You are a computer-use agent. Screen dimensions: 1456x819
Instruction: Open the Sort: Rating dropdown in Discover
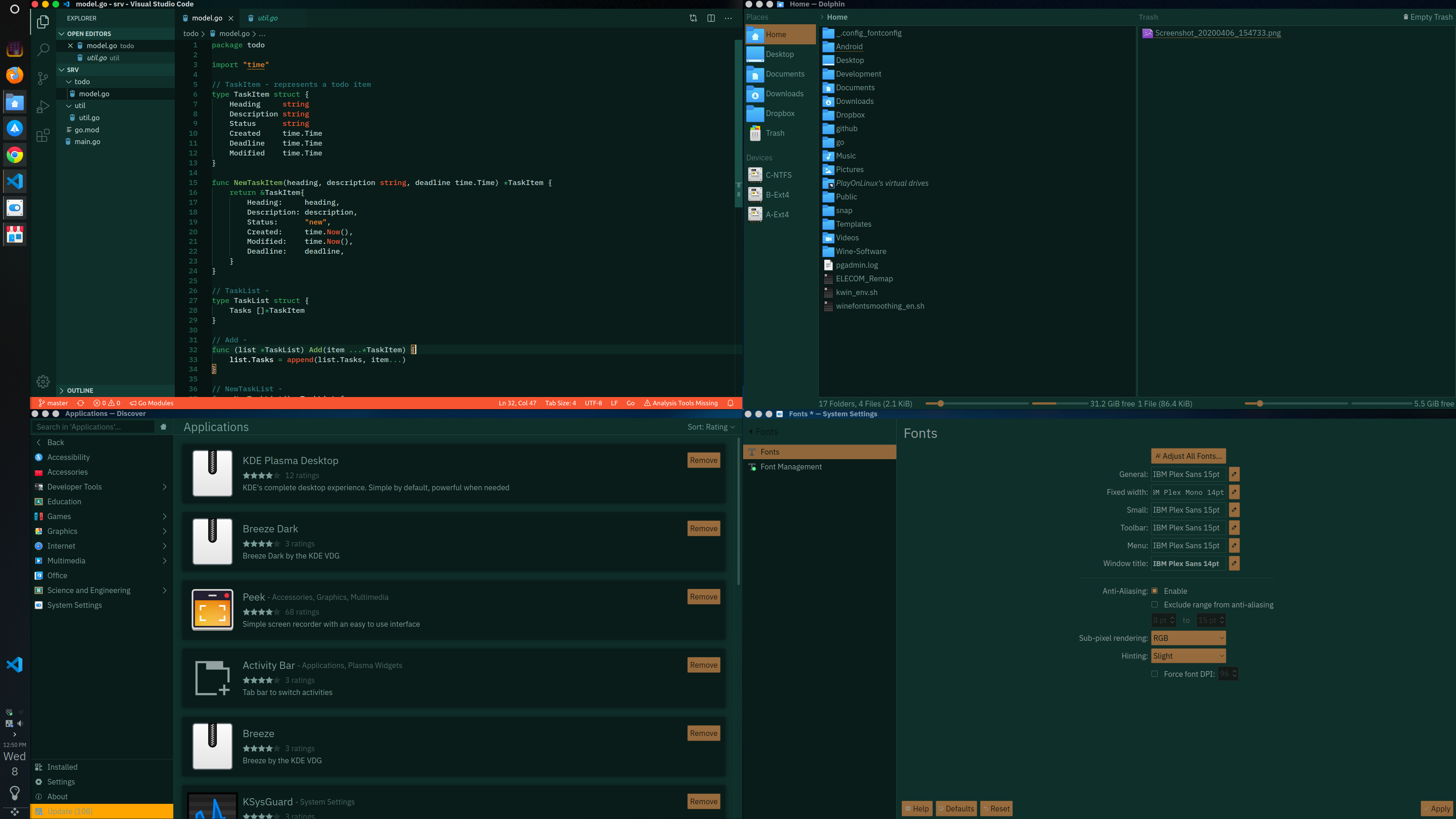(711, 427)
